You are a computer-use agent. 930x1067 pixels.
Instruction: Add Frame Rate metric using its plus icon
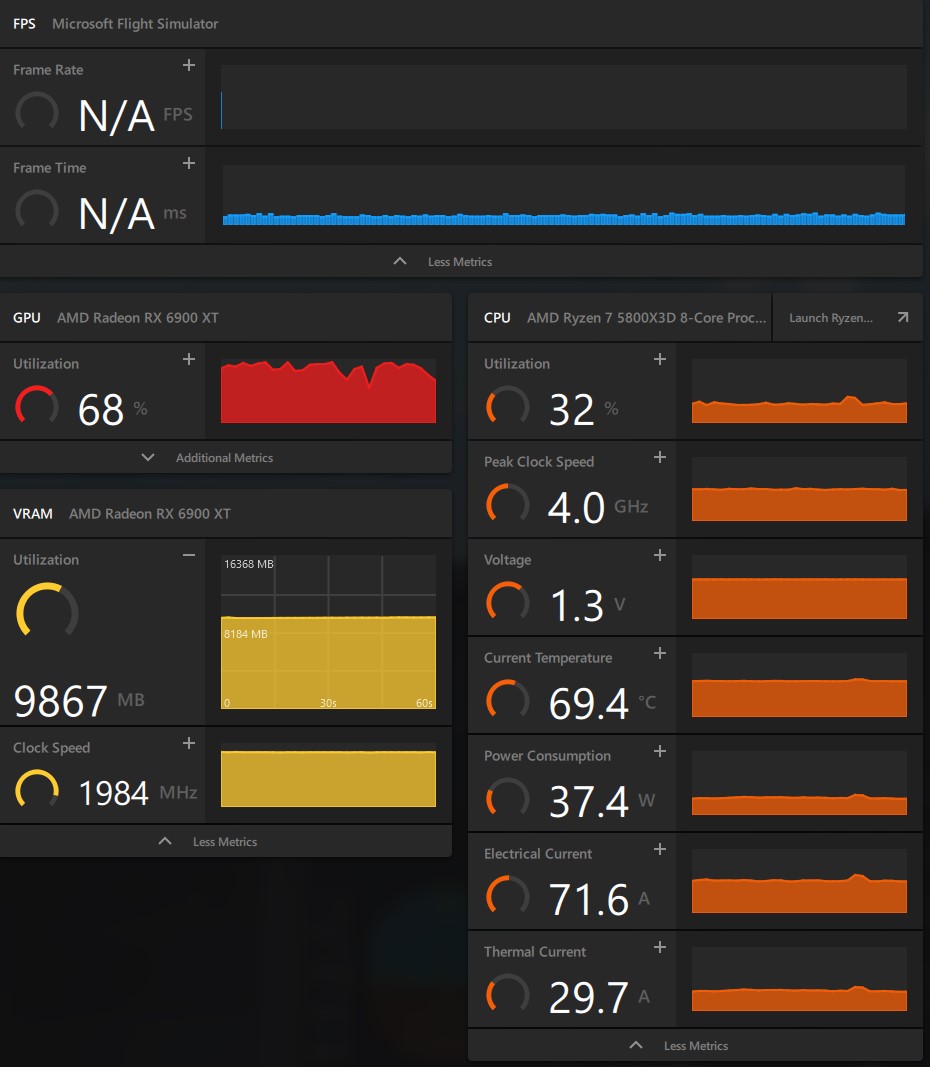188,65
